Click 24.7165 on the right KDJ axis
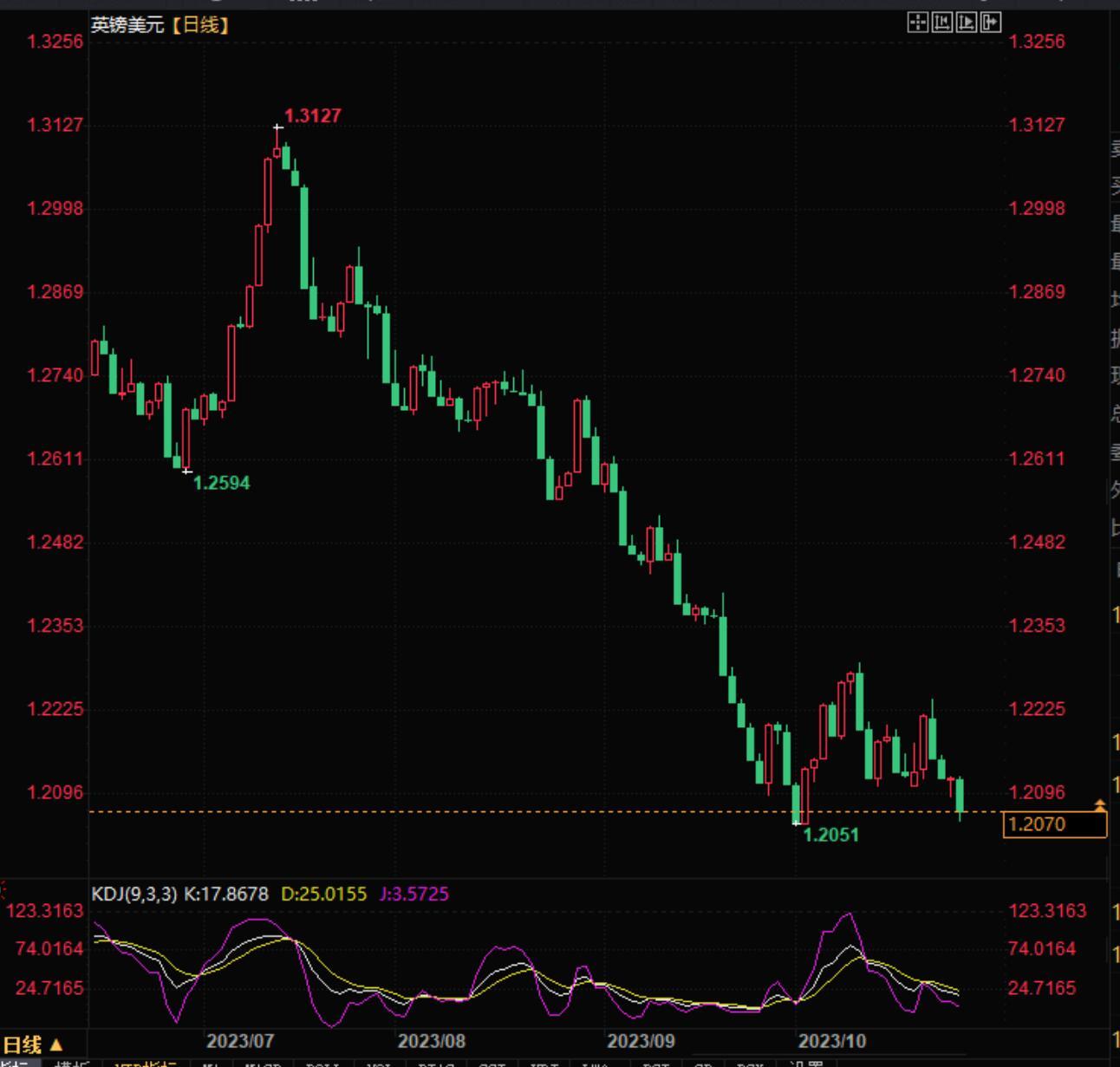 pos(1043,988)
